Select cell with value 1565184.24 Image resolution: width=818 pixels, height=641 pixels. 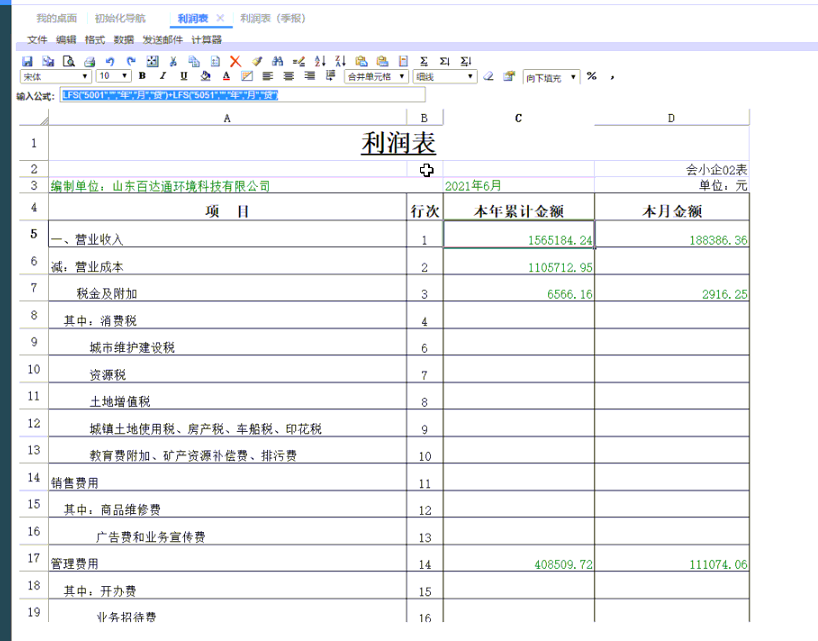tap(519, 234)
